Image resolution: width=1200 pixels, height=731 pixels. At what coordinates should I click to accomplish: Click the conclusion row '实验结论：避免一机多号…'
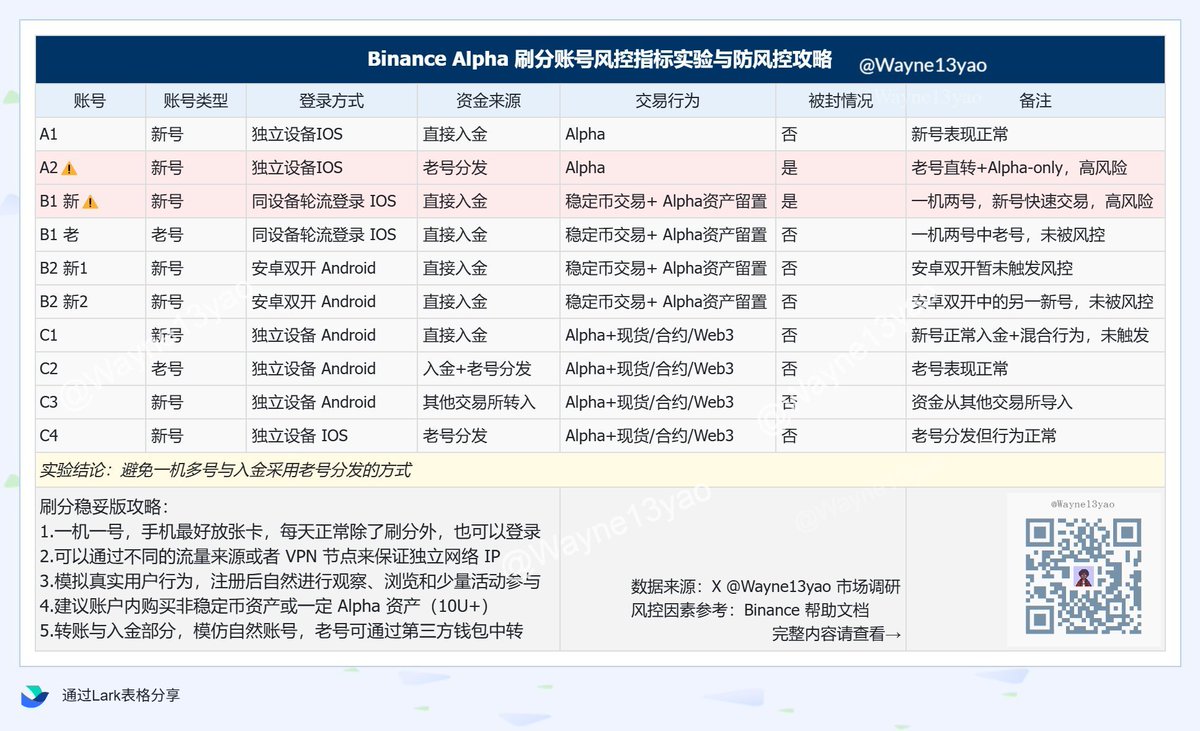[x=600, y=470]
